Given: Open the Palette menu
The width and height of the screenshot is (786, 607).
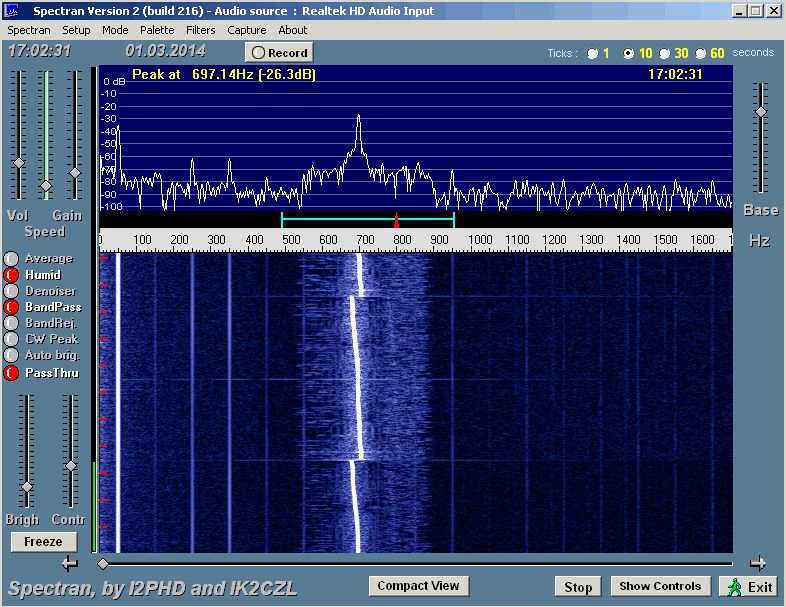Looking at the screenshot, I should click(x=157, y=30).
